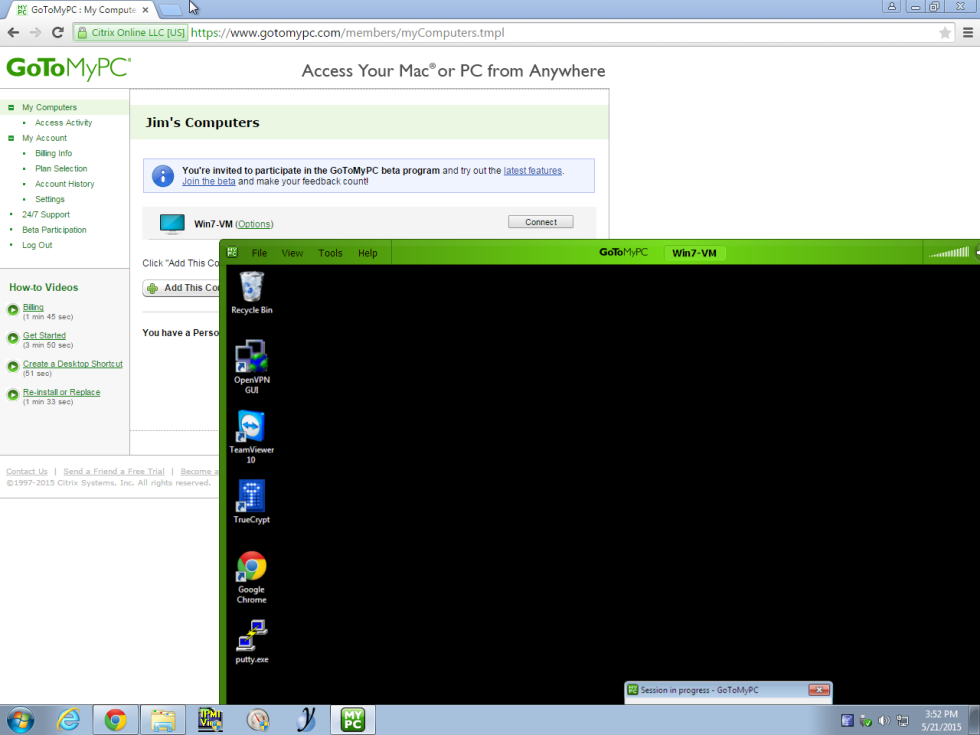Collapse the My Account tree section
Screen dimensions: 980x735
(11, 138)
